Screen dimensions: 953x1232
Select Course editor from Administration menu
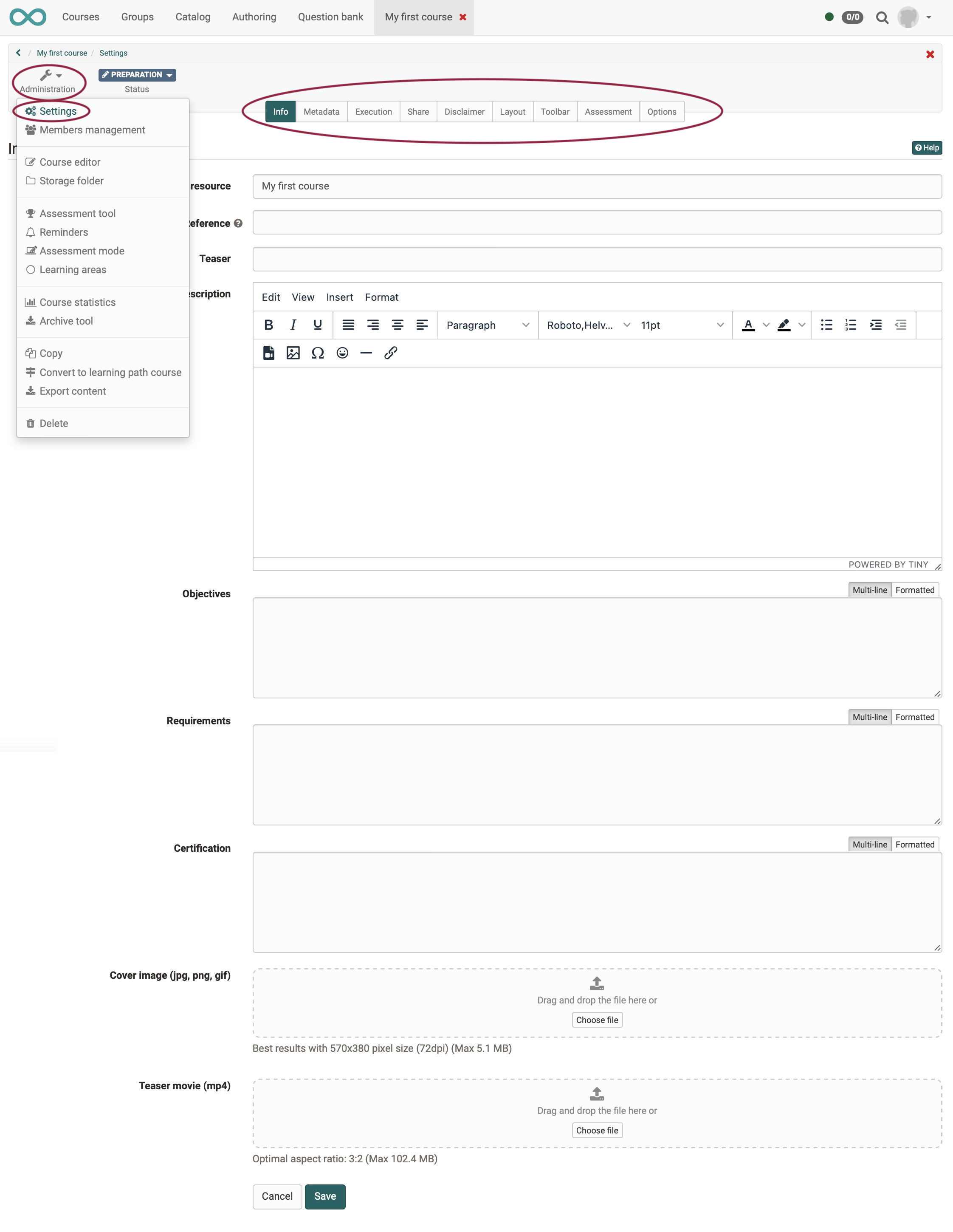[70, 162]
